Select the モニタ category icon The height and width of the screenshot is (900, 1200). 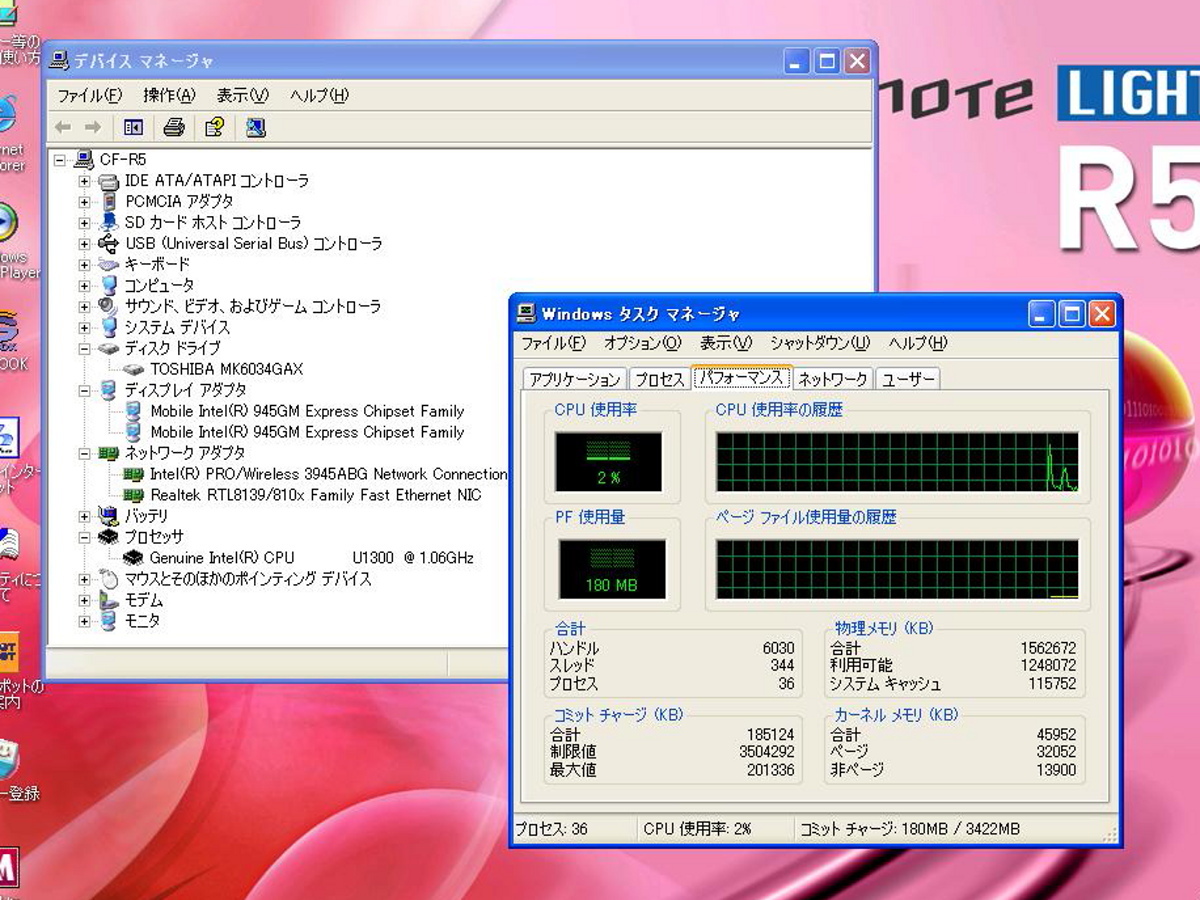coord(109,621)
